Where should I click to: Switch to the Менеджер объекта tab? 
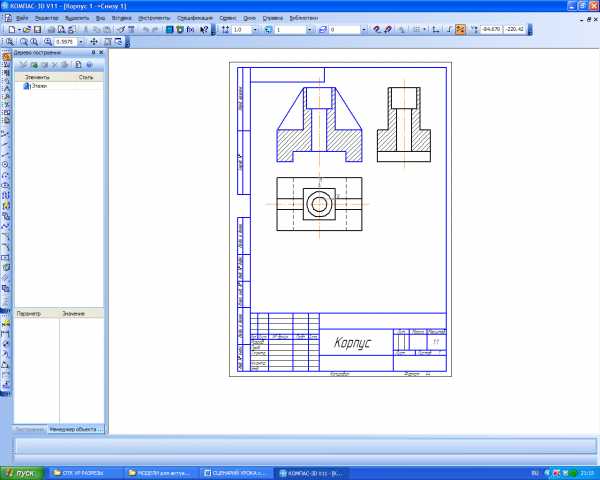[82, 428]
